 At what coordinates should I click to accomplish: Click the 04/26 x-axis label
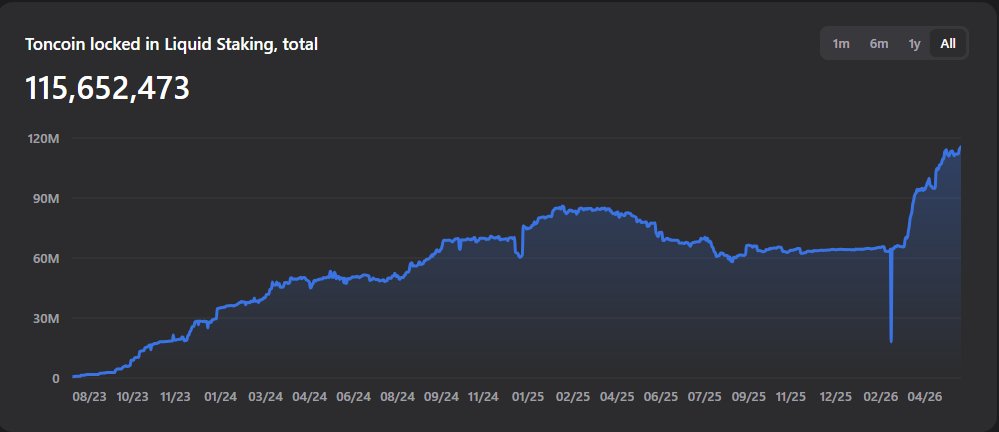click(924, 396)
